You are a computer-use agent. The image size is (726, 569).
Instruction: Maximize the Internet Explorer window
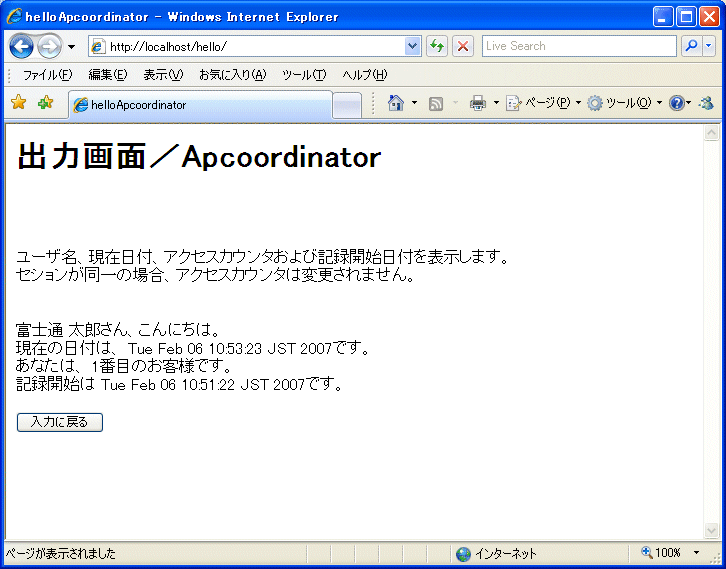point(687,18)
